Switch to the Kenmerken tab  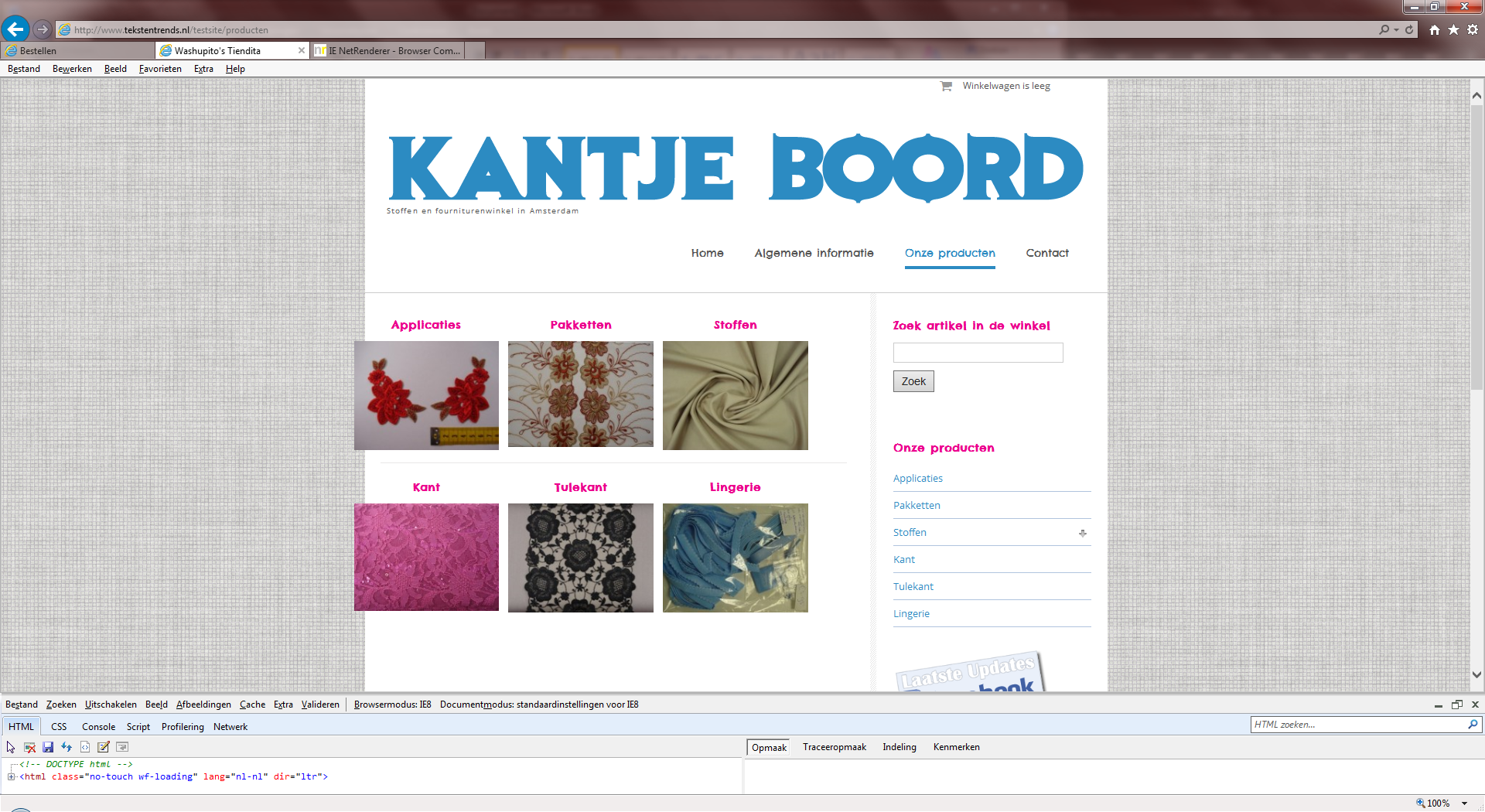[956, 747]
